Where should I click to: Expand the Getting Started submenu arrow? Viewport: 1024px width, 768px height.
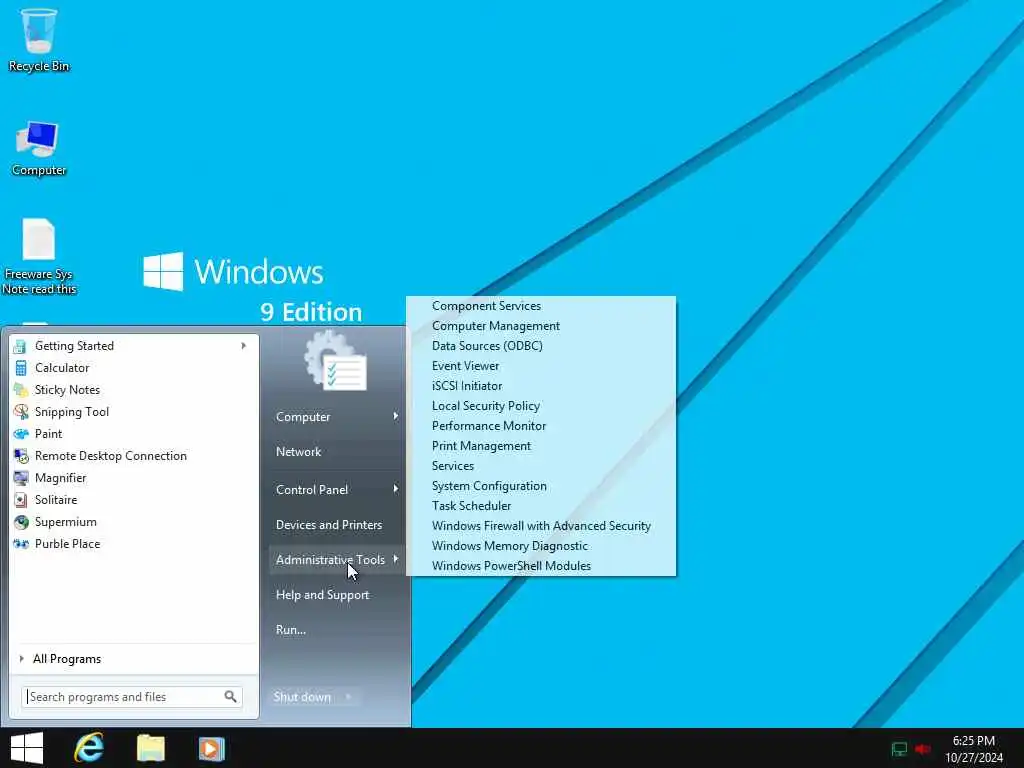[x=244, y=345]
